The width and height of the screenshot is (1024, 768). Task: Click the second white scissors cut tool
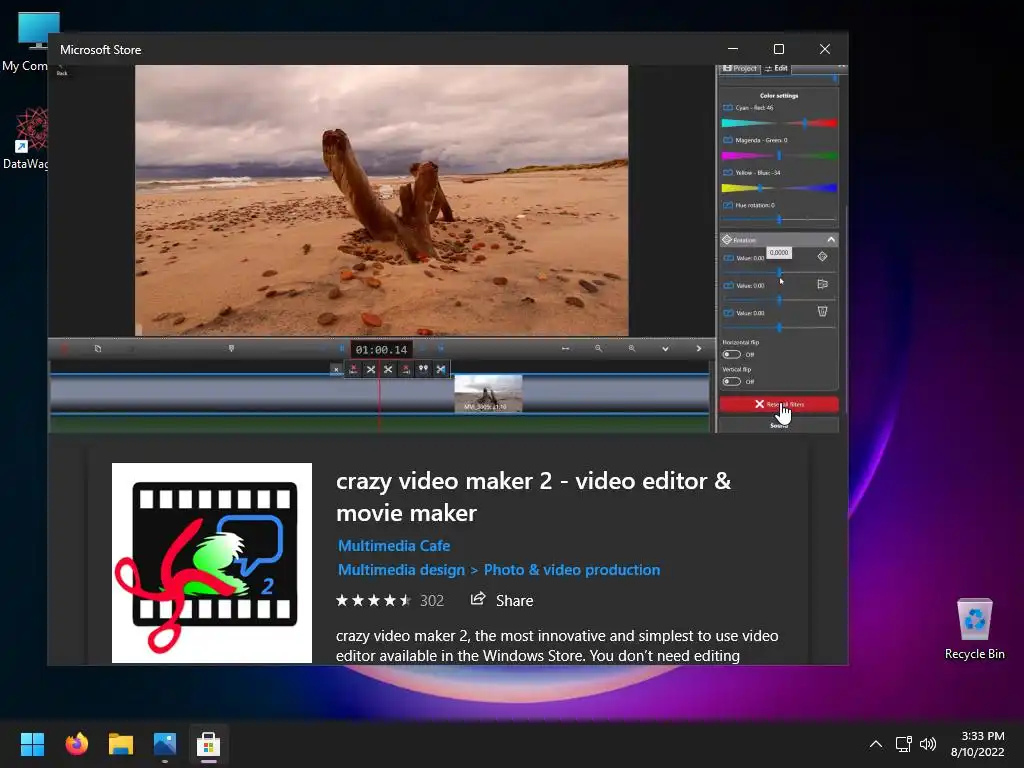pos(389,370)
